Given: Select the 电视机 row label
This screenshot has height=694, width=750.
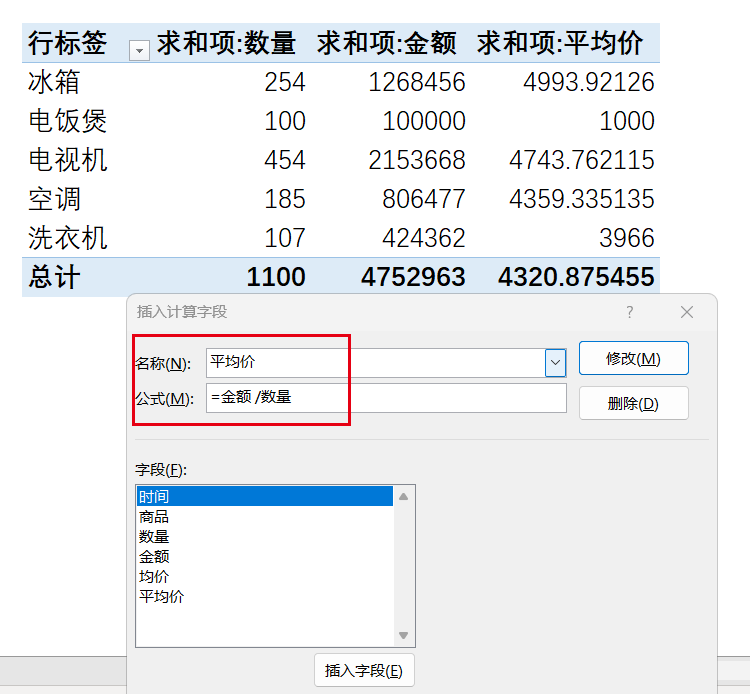Looking at the screenshot, I should tap(67, 160).
